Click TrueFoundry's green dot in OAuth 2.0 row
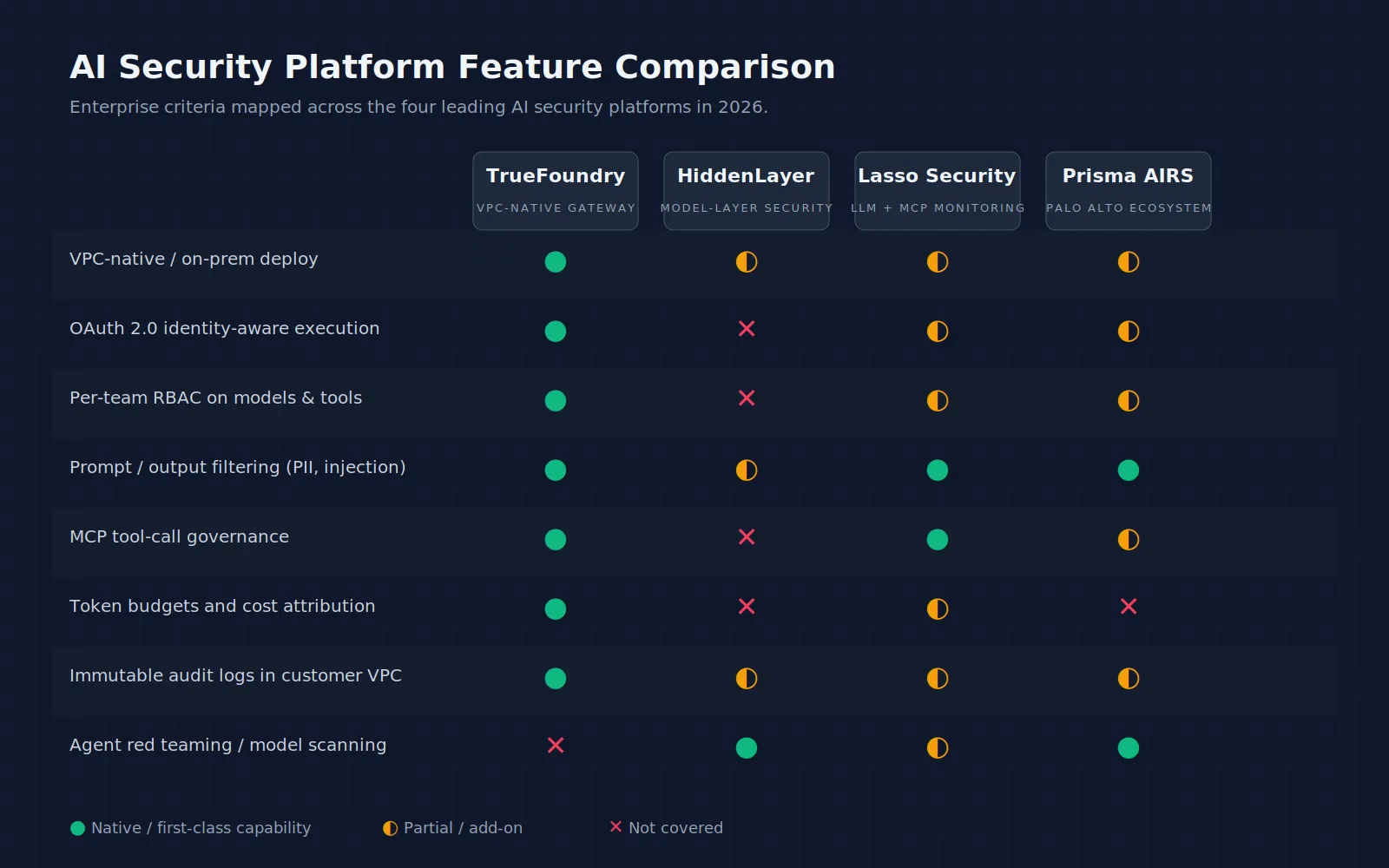Viewport: 1389px width, 868px height. [556, 331]
